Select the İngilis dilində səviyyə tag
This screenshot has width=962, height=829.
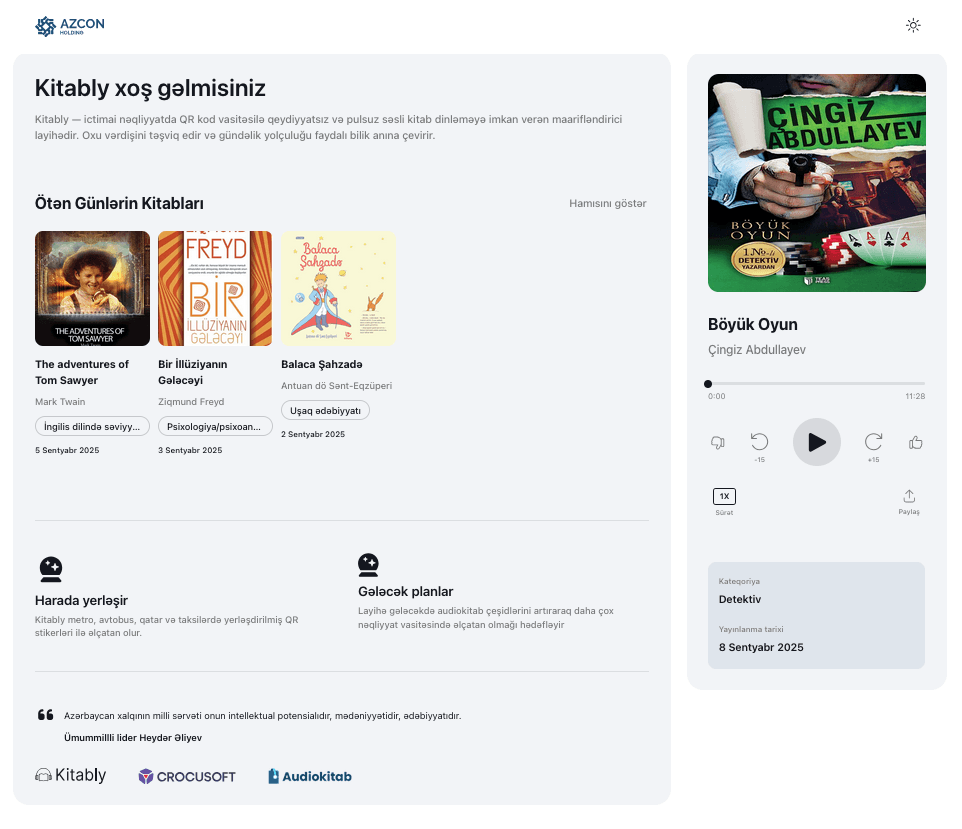[x=92, y=427]
